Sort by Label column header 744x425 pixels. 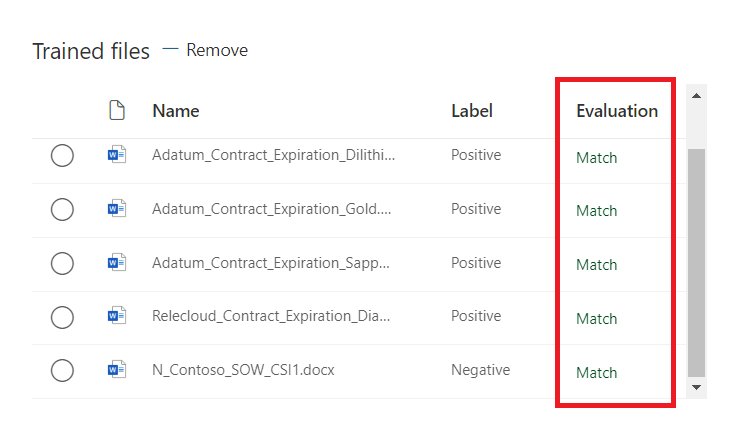(472, 111)
